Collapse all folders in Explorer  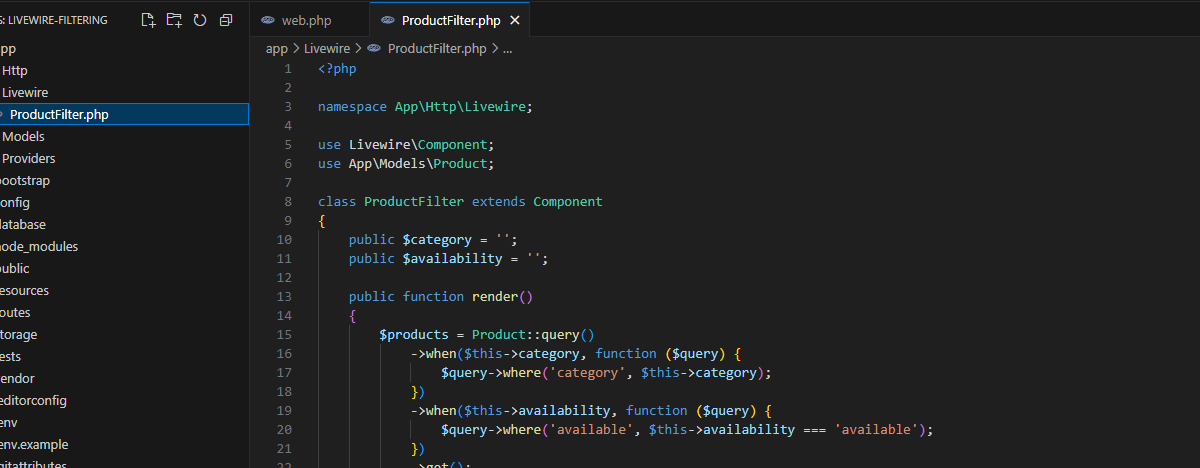pyautogui.click(x=226, y=20)
